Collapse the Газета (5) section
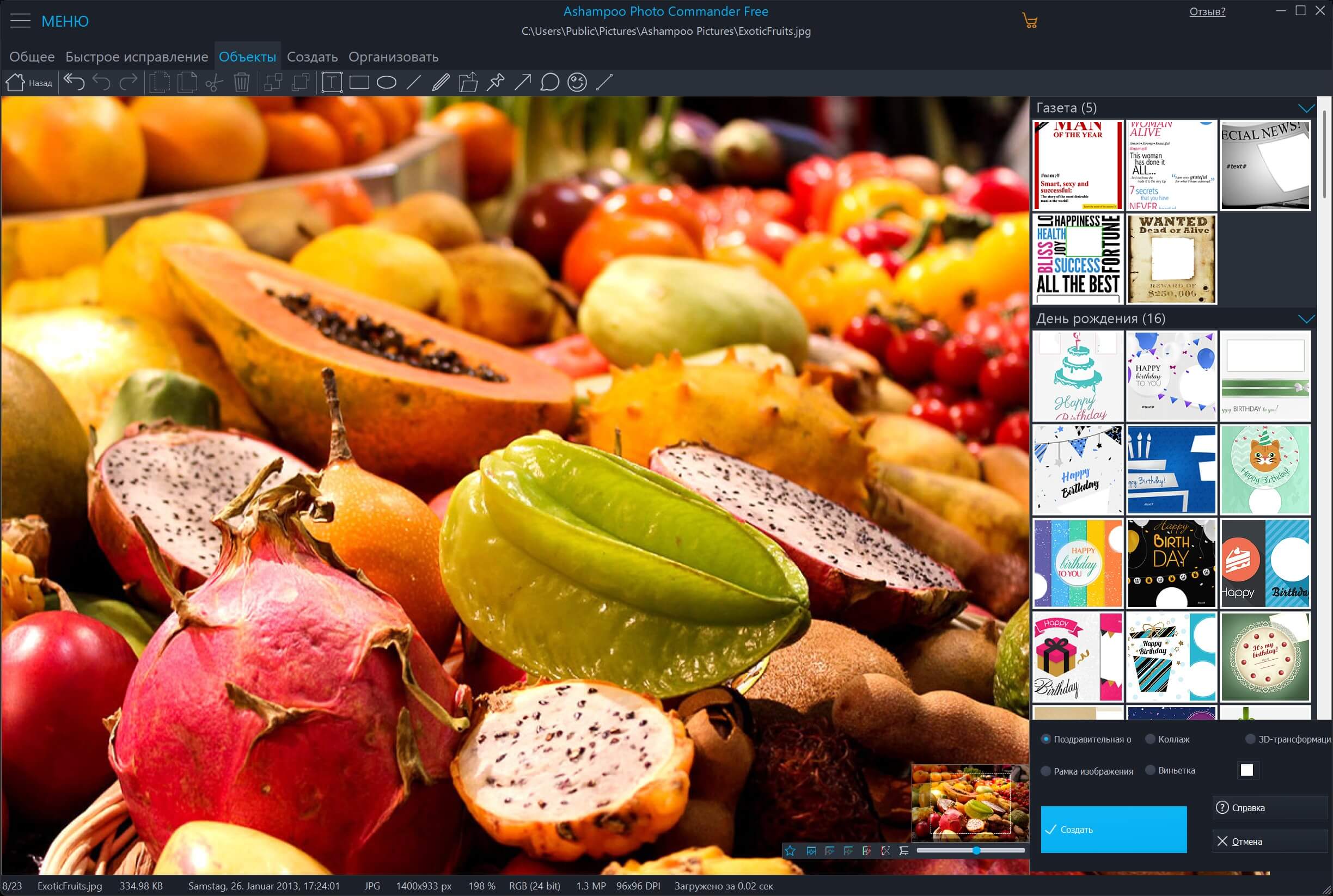 [1306, 108]
